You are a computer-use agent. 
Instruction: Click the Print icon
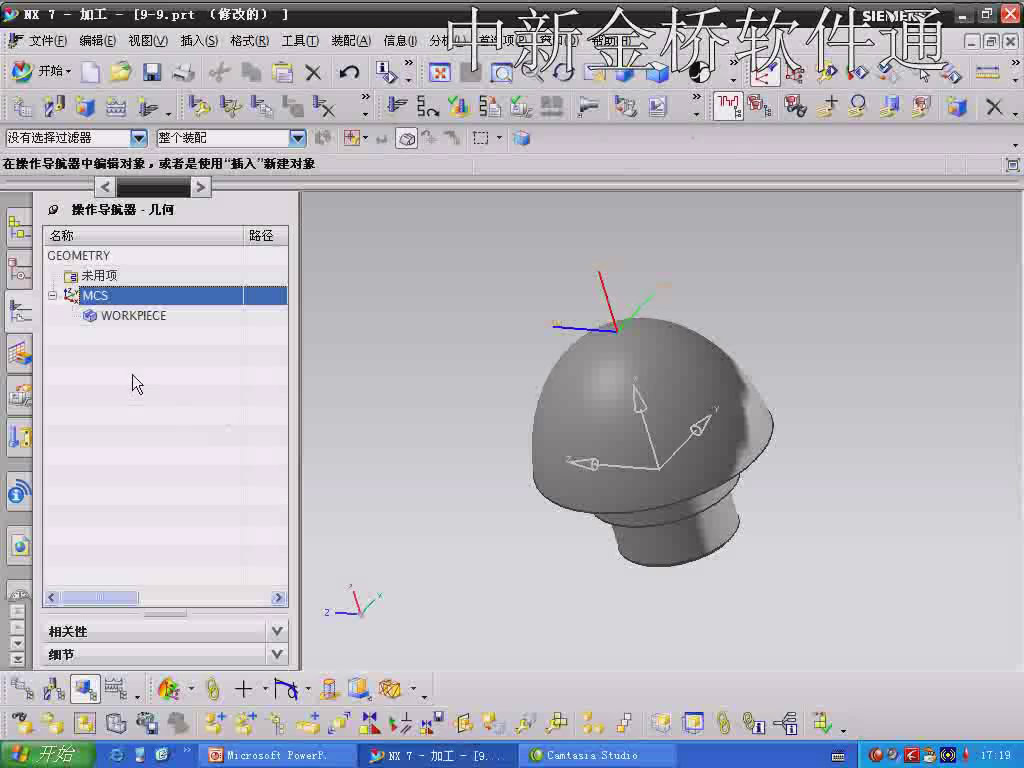pos(184,72)
